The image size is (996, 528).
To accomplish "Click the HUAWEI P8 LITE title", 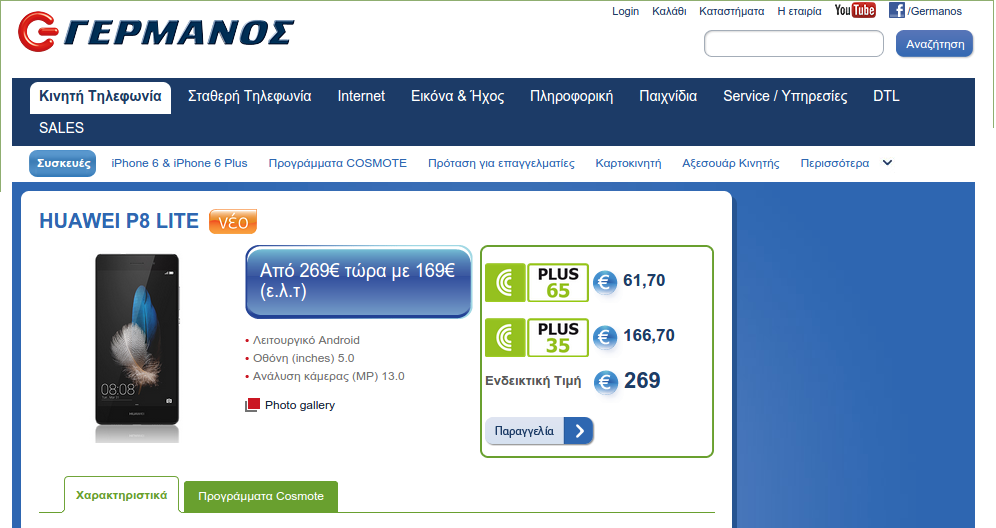I will (x=119, y=220).
